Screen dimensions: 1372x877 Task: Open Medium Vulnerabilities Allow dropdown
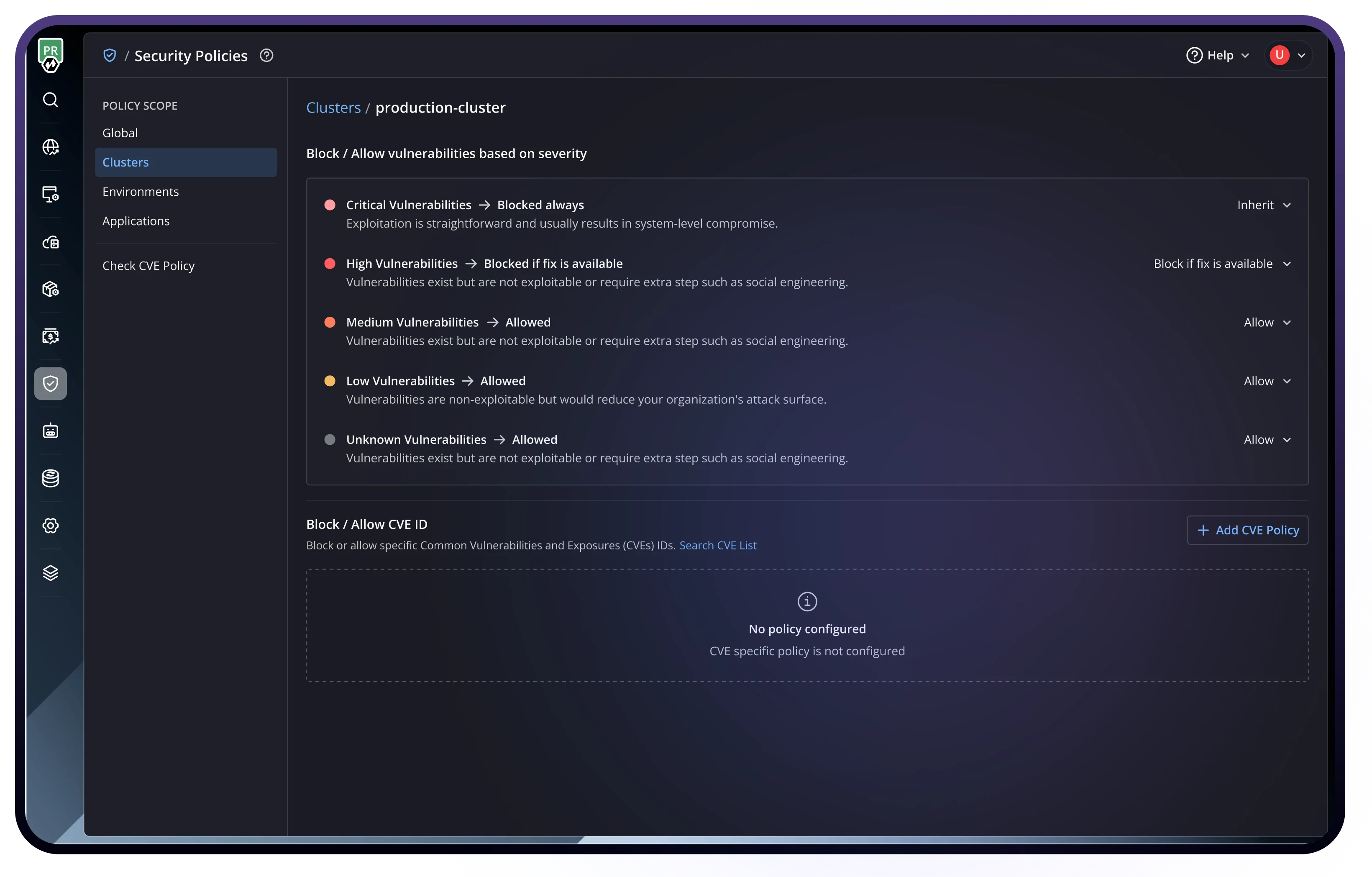(1267, 323)
